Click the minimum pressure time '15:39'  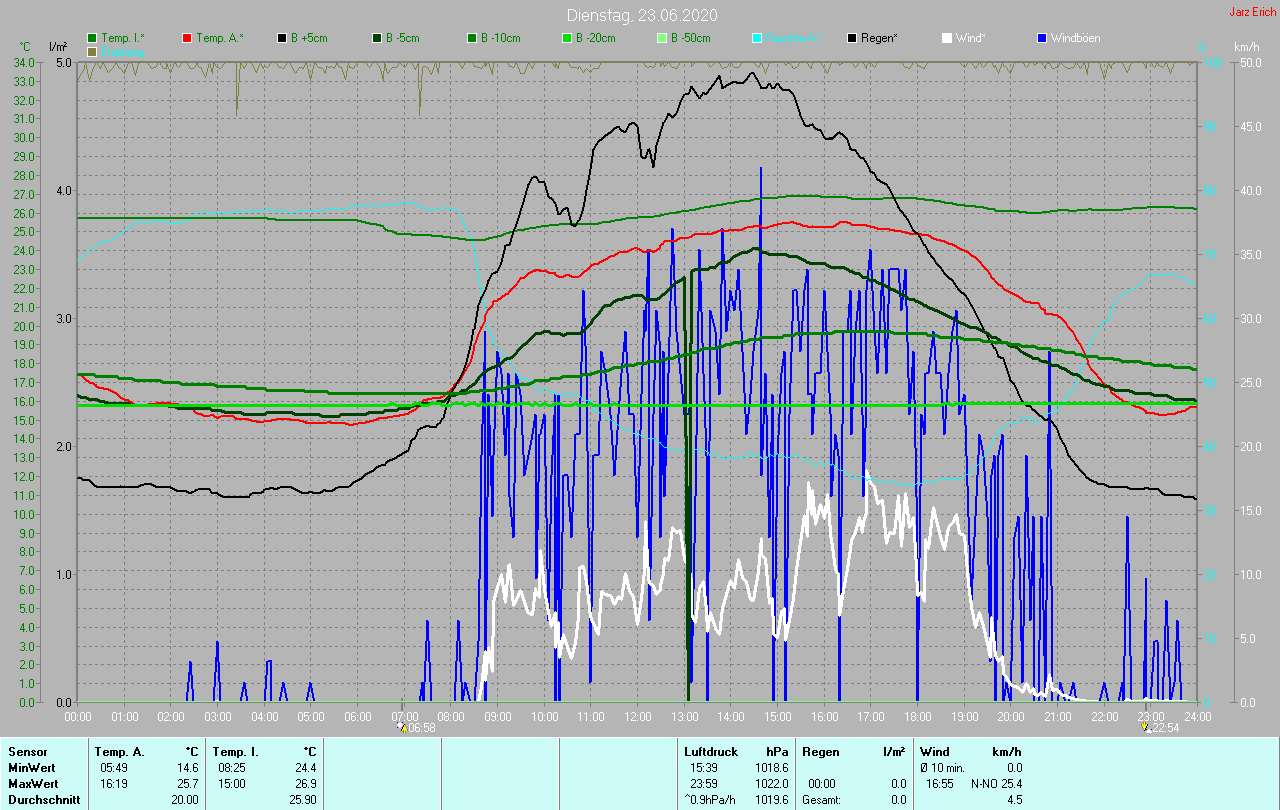(x=704, y=767)
